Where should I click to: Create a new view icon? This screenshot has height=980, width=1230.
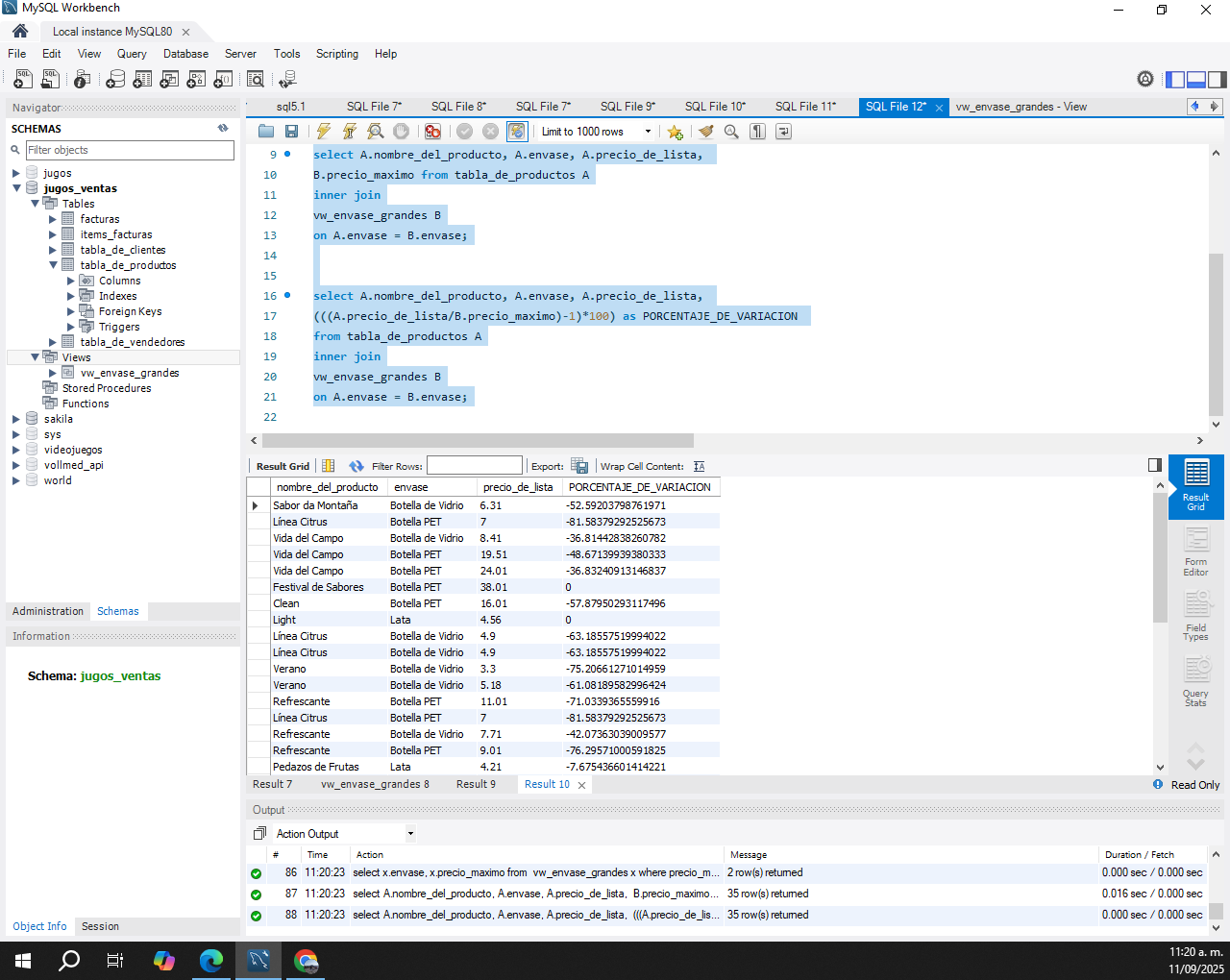pos(169,79)
